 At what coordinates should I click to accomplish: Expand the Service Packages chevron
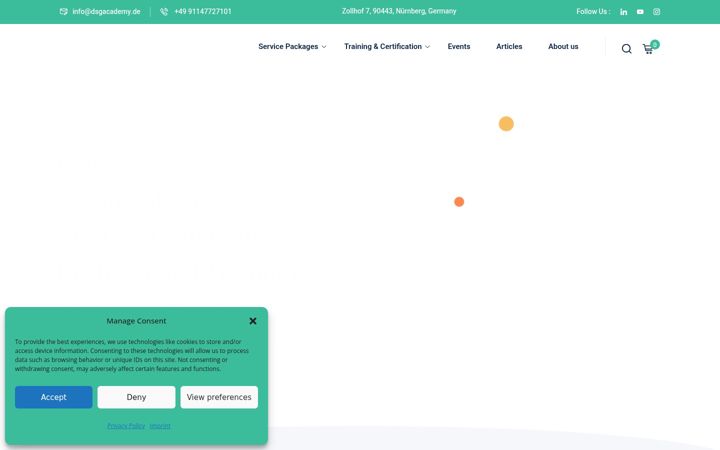[x=324, y=47]
